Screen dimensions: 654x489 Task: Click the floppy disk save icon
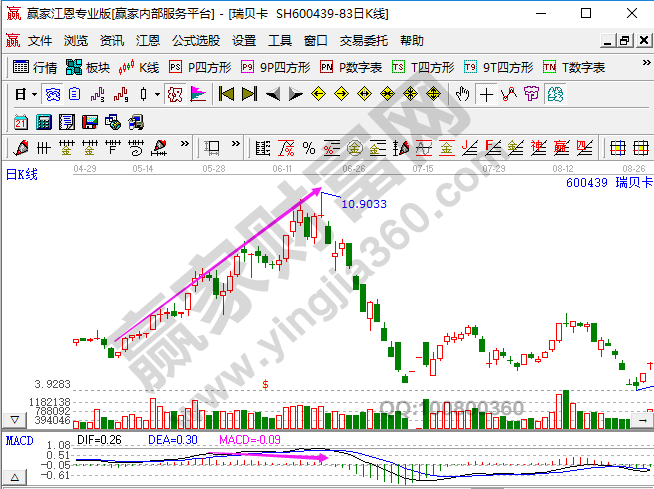coord(90,122)
